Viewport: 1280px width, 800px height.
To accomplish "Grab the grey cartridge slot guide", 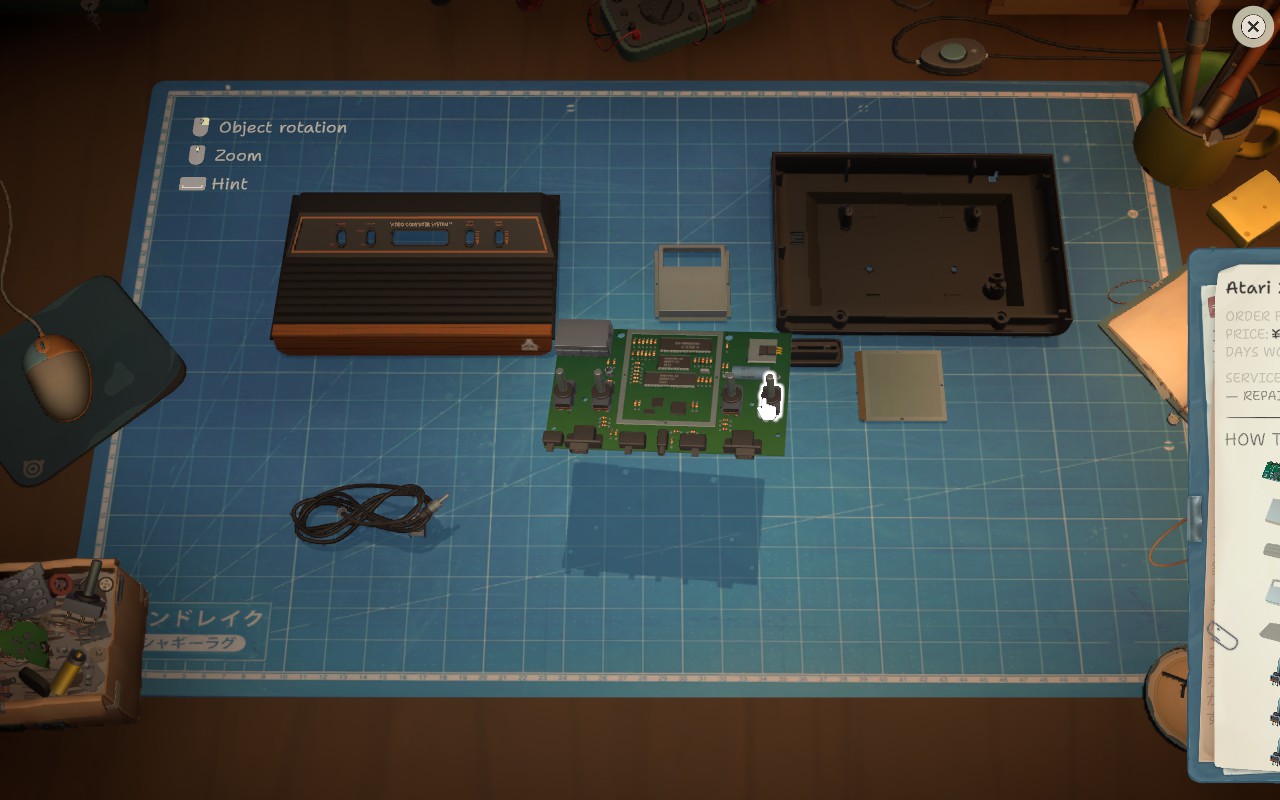I will point(692,281).
